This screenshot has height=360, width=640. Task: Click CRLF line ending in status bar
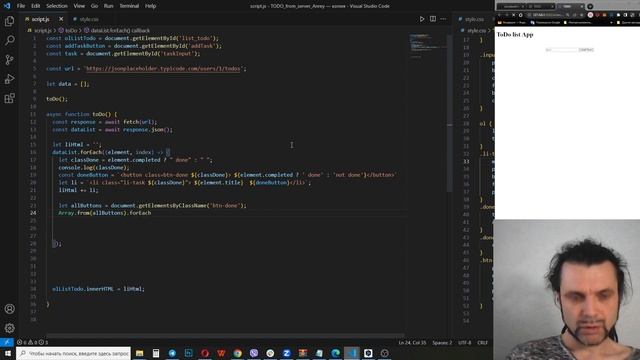click(x=482, y=343)
